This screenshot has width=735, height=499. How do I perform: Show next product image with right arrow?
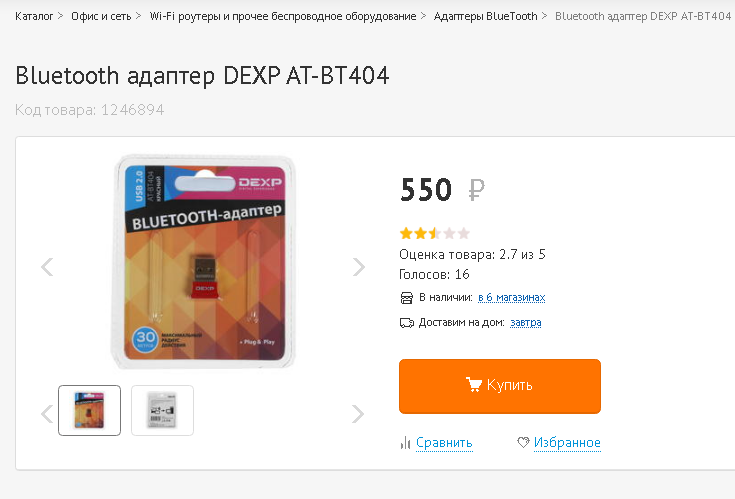coord(359,267)
